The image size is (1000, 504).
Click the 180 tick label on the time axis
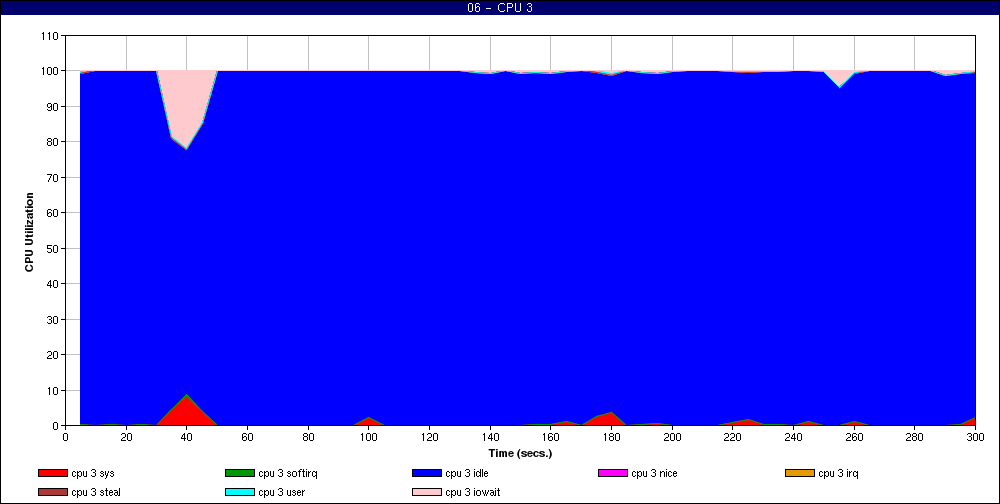611,437
